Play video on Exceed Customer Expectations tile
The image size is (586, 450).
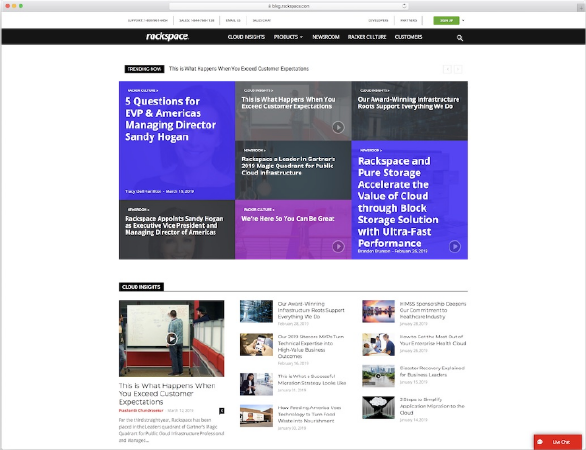pyautogui.click(x=338, y=127)
